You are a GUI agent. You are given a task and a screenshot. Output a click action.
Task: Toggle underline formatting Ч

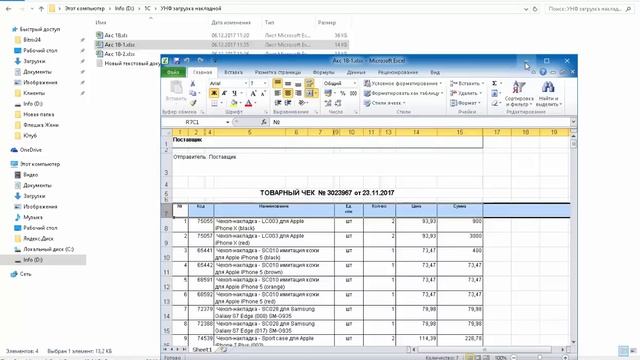pyautogui.click(x=234, y=93)
